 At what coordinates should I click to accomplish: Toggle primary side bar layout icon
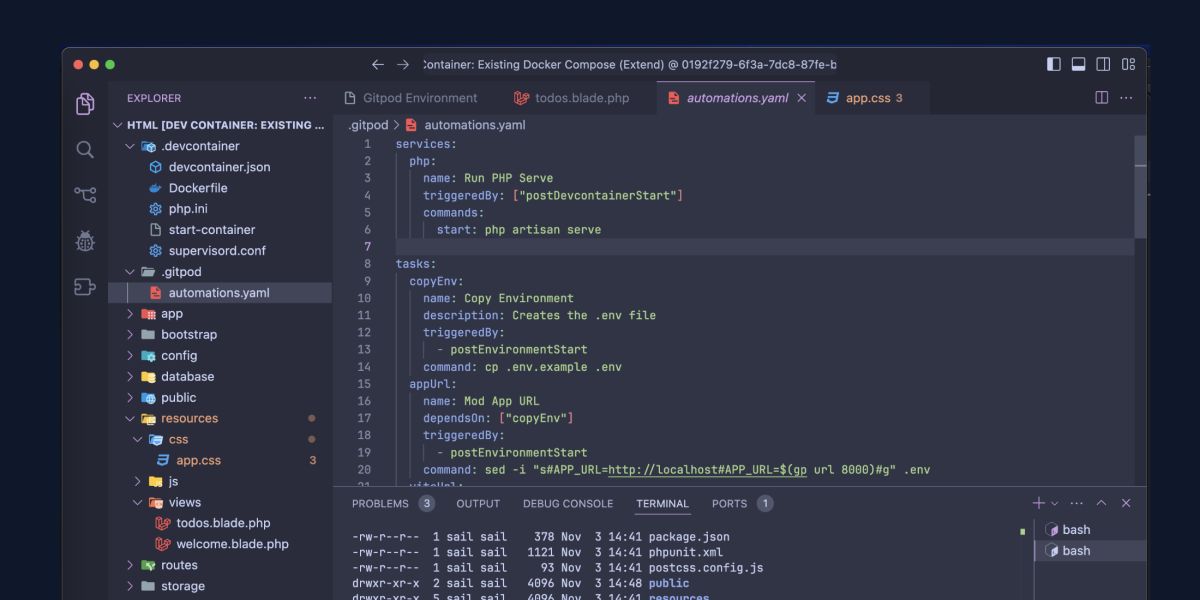1054,64
